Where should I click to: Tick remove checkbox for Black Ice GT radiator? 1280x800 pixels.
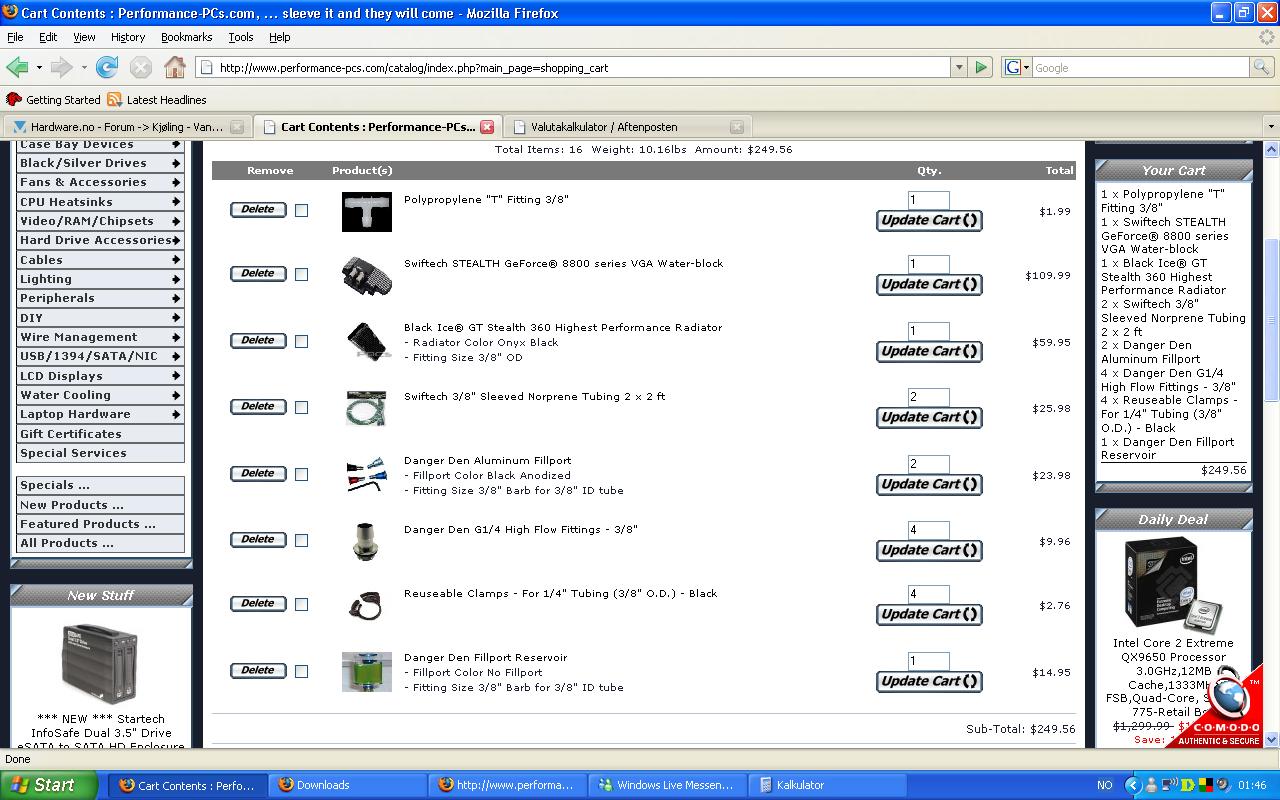pos(301,341)
